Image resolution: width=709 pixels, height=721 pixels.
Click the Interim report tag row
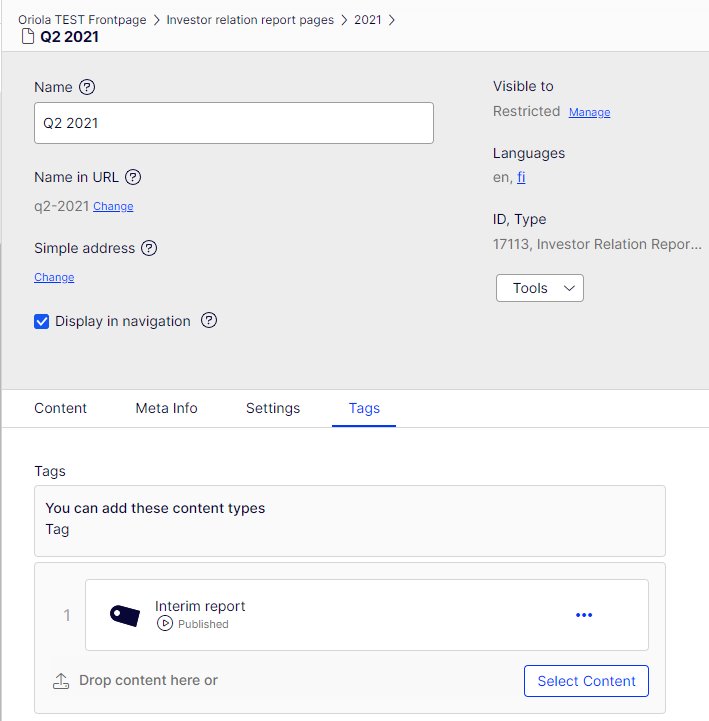coord(367,615)
